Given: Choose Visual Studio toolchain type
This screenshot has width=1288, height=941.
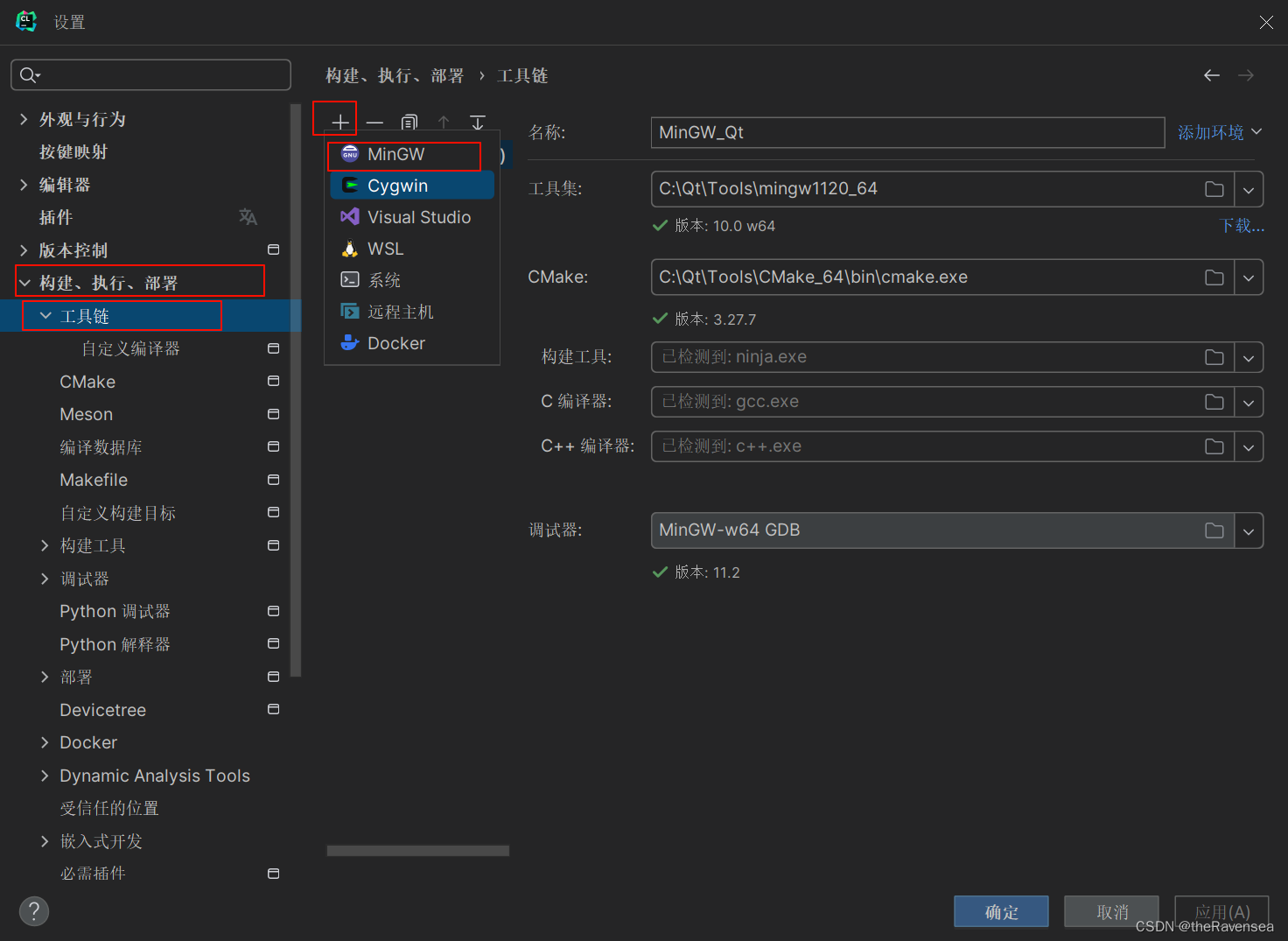Looking at the screenshot, I should tap(412, 217).
